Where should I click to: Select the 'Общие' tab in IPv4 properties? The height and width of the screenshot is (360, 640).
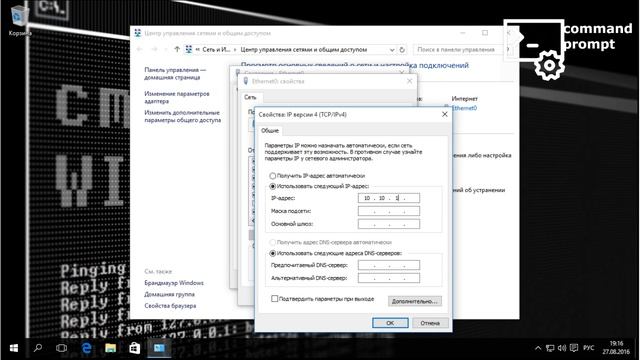270,131
